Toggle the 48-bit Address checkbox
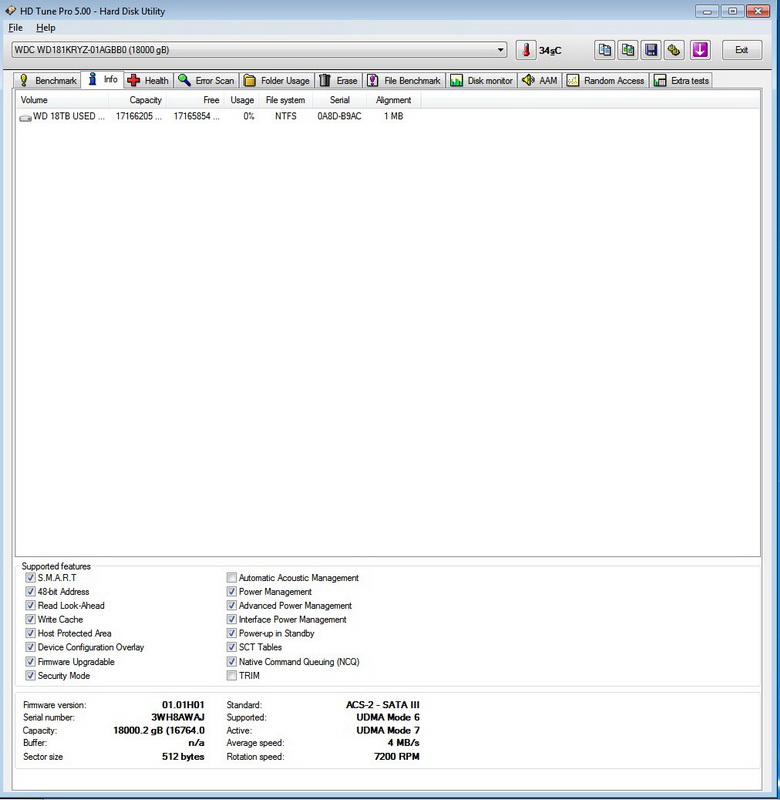Screen dimensions: 780x800 pos(31,592)
